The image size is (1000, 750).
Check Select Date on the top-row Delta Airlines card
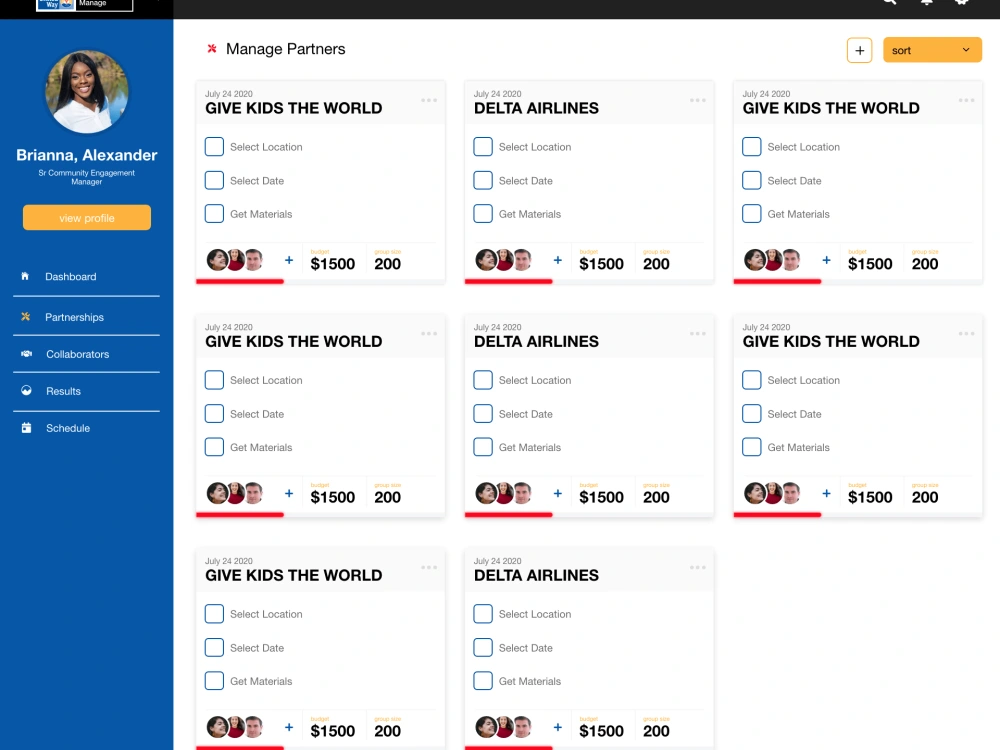[x=483, y=180]
